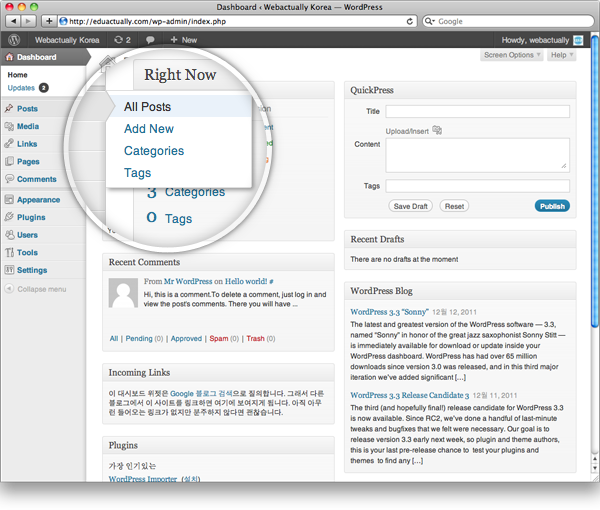Click the Media library icon
The width and height of the screenshot is (600, 510).
click(9, 126)
